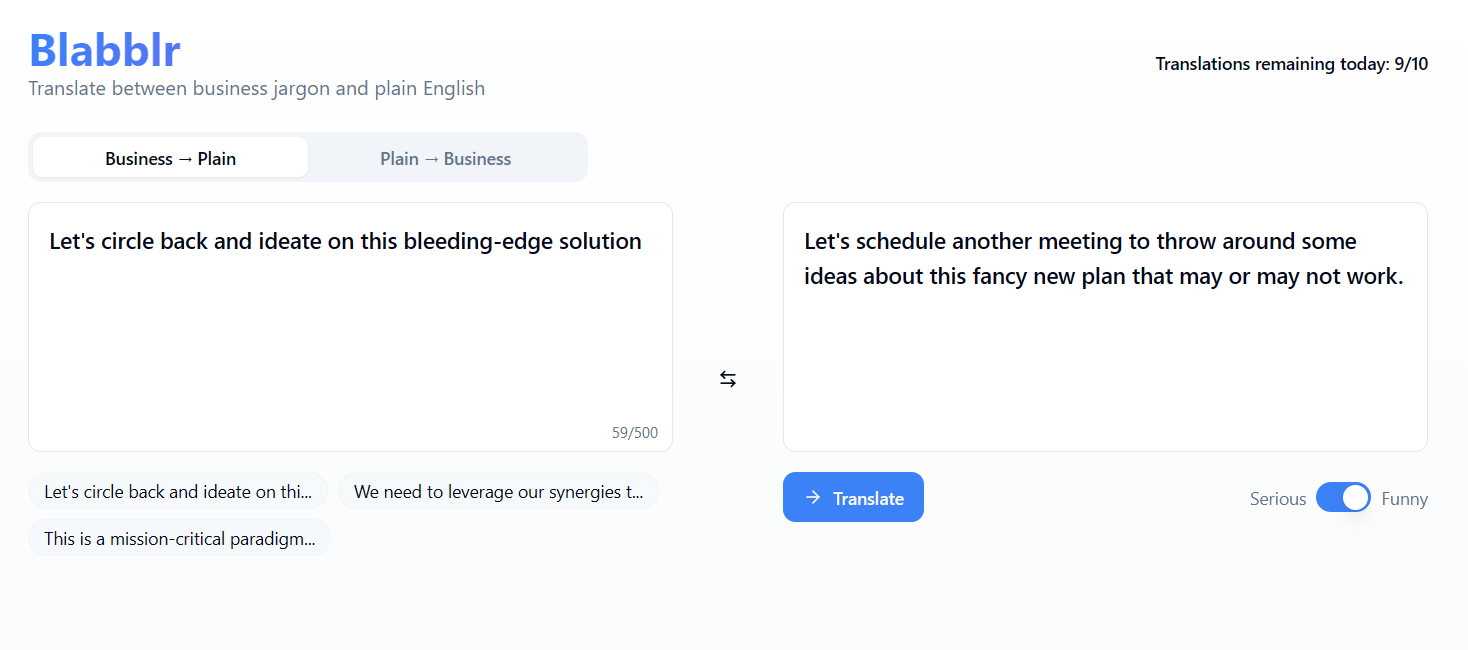
Task: Select the "Funny" tone label
Action: click(1404, 499)
